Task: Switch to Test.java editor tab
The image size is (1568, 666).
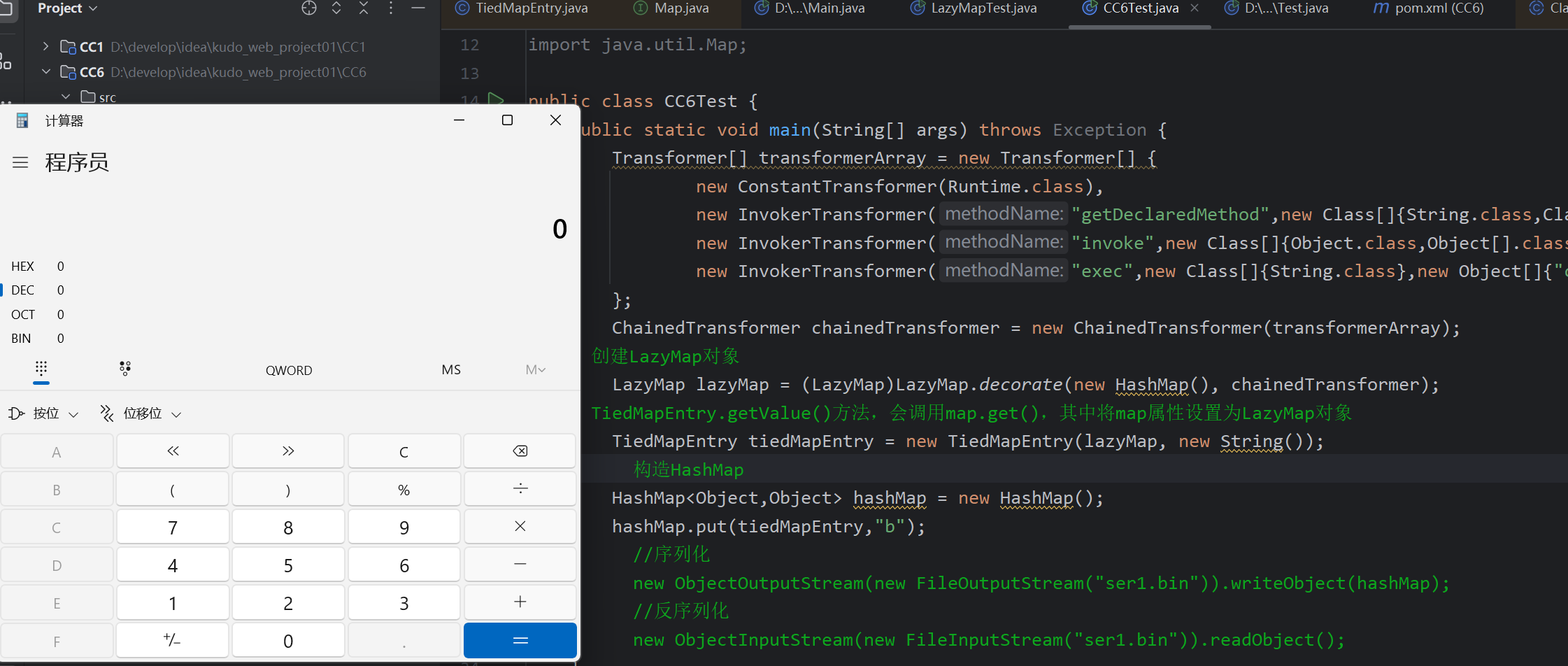Action: [x=1276, y=8]
